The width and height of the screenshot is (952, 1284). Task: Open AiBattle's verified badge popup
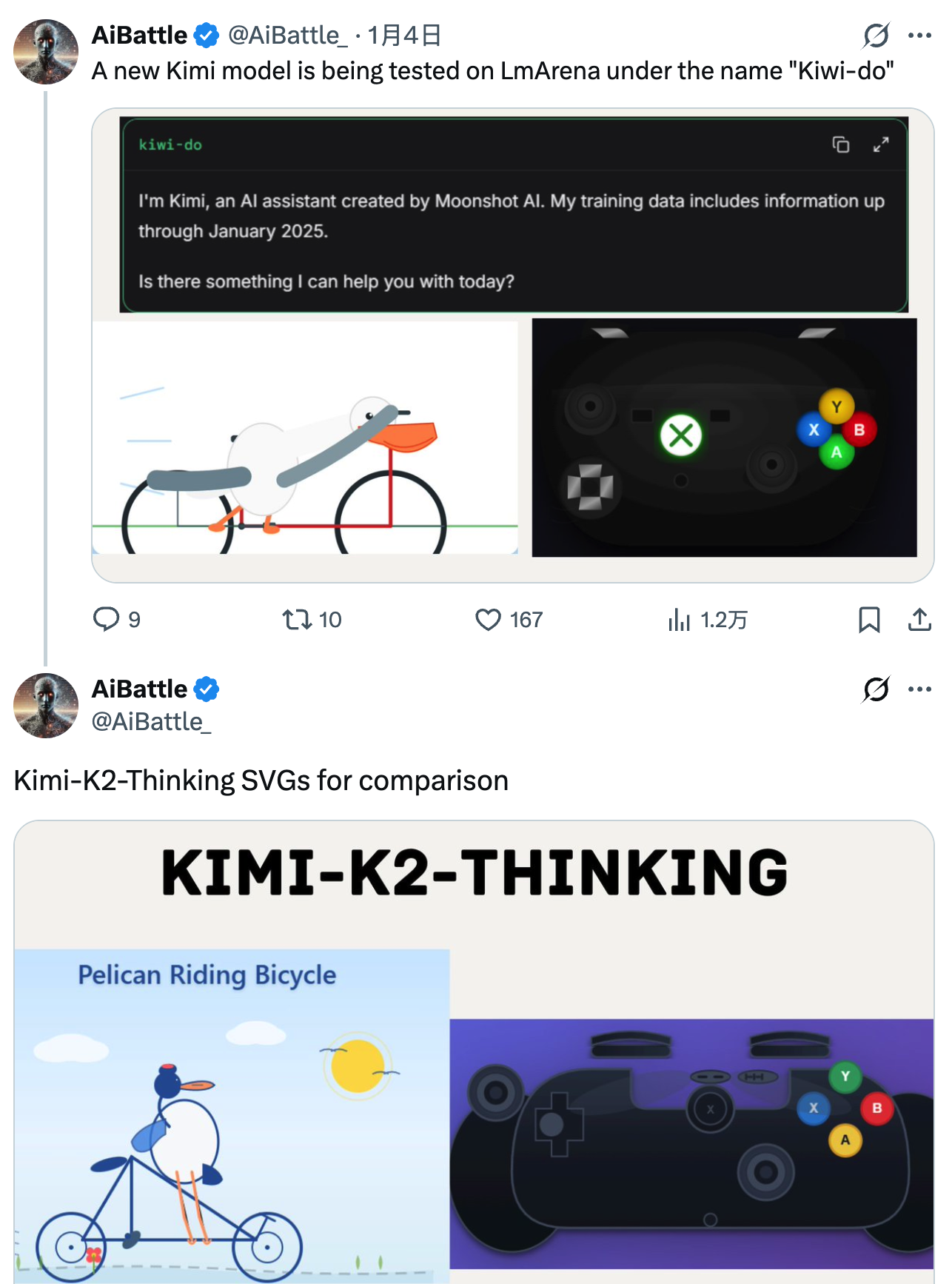click(207, 34)
